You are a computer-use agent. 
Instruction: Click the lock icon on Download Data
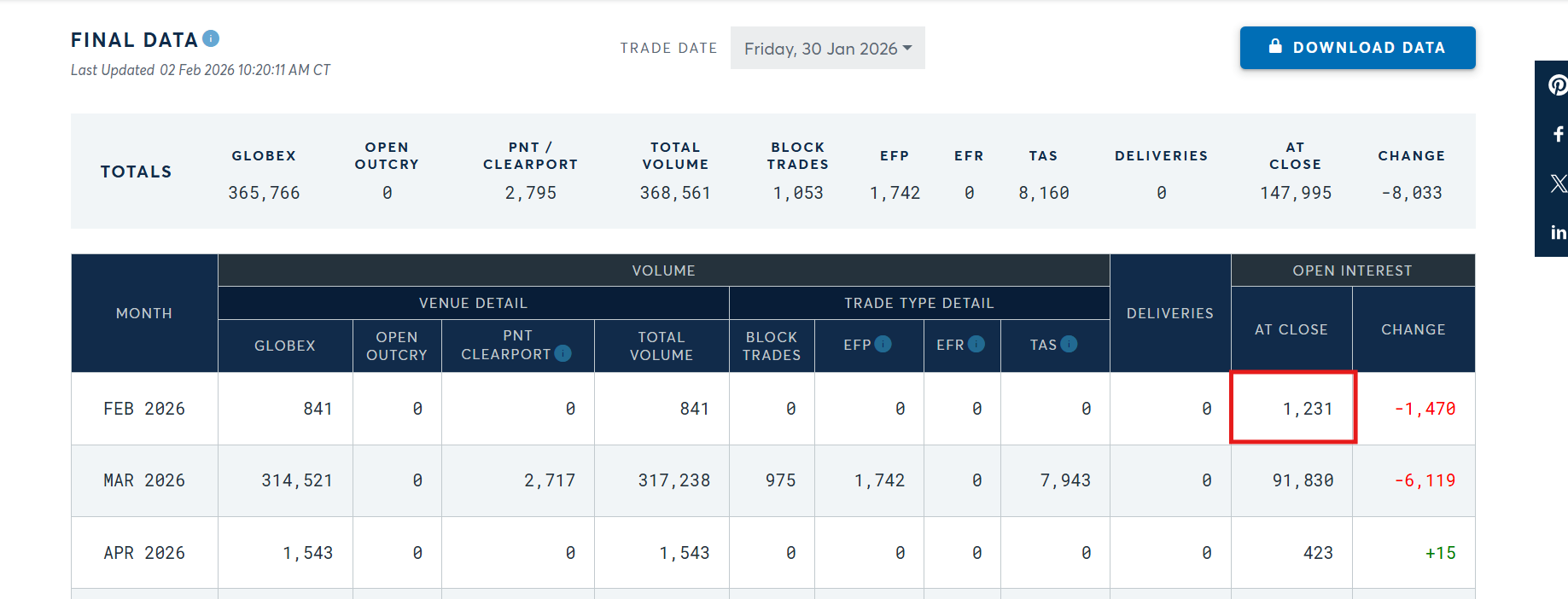click(1275, 47)
